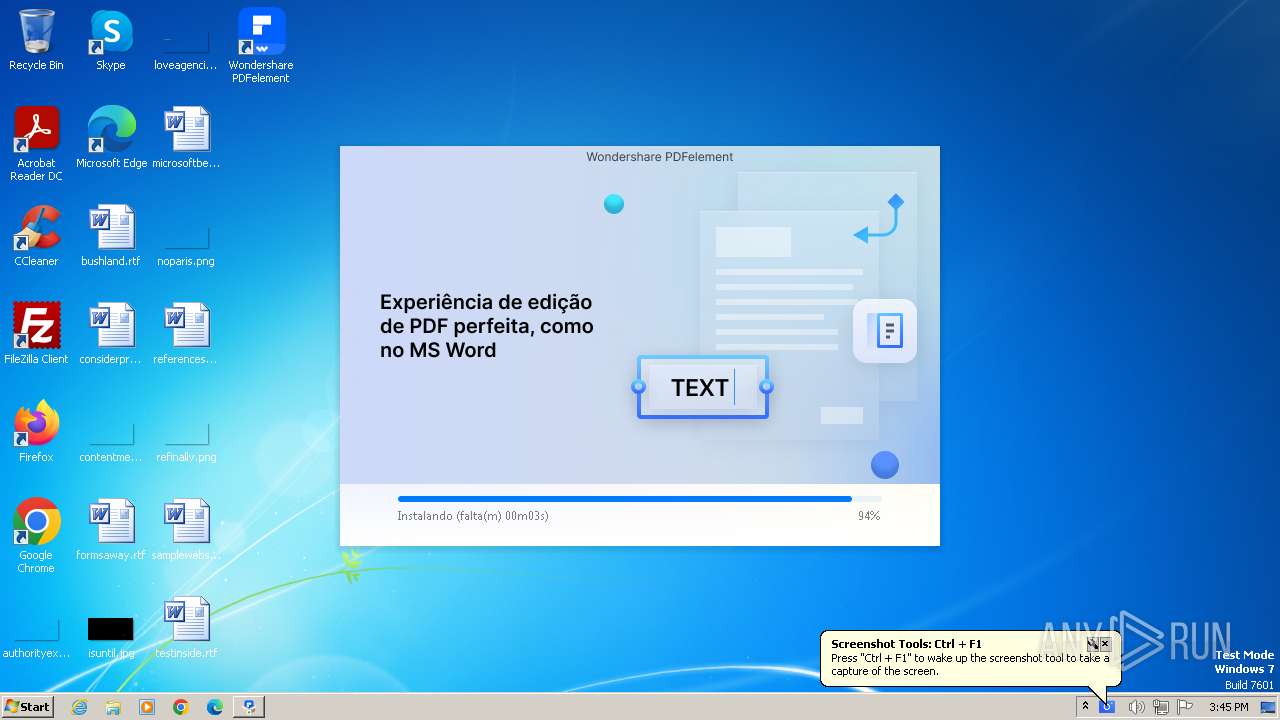1280x720 pixels.
Task: Open the network tray icon
Action: (x=1160, y=707)
